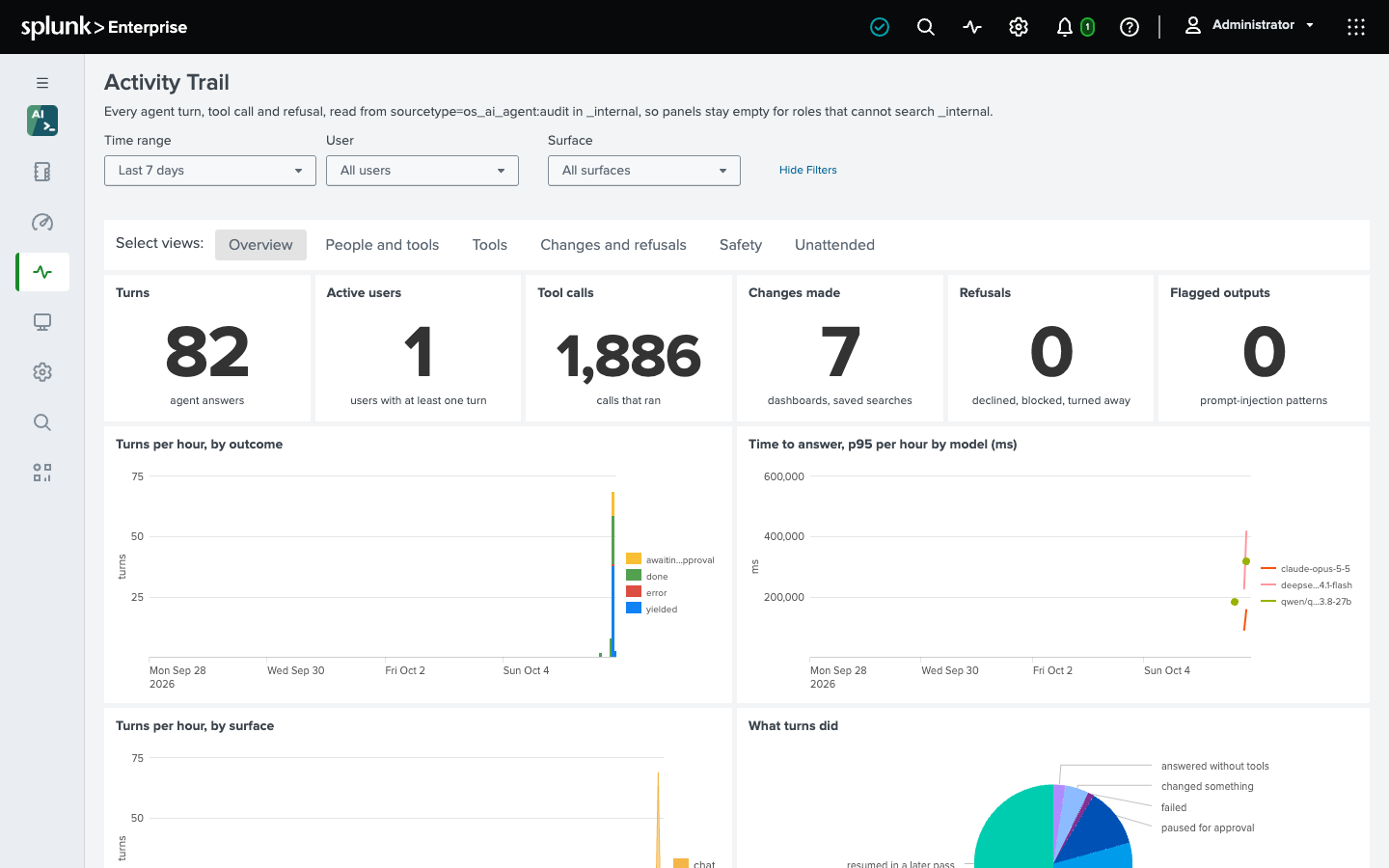Open the Help question mark icon
The height and width of the screenshot is (868, 1389).
pyautogui.click(x=1130, y=27)
